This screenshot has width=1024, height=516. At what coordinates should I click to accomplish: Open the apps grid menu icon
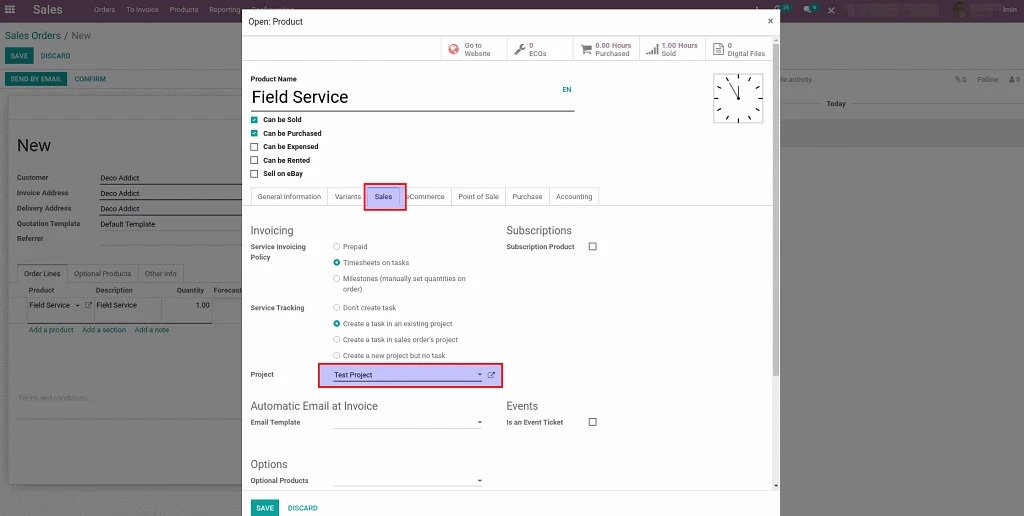tap(10, 9)
